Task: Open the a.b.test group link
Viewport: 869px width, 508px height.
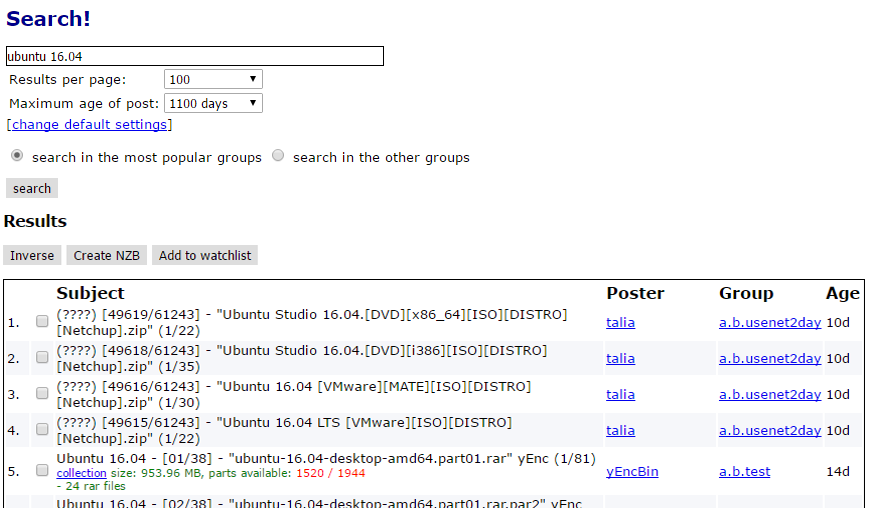Action: [744, 471]
